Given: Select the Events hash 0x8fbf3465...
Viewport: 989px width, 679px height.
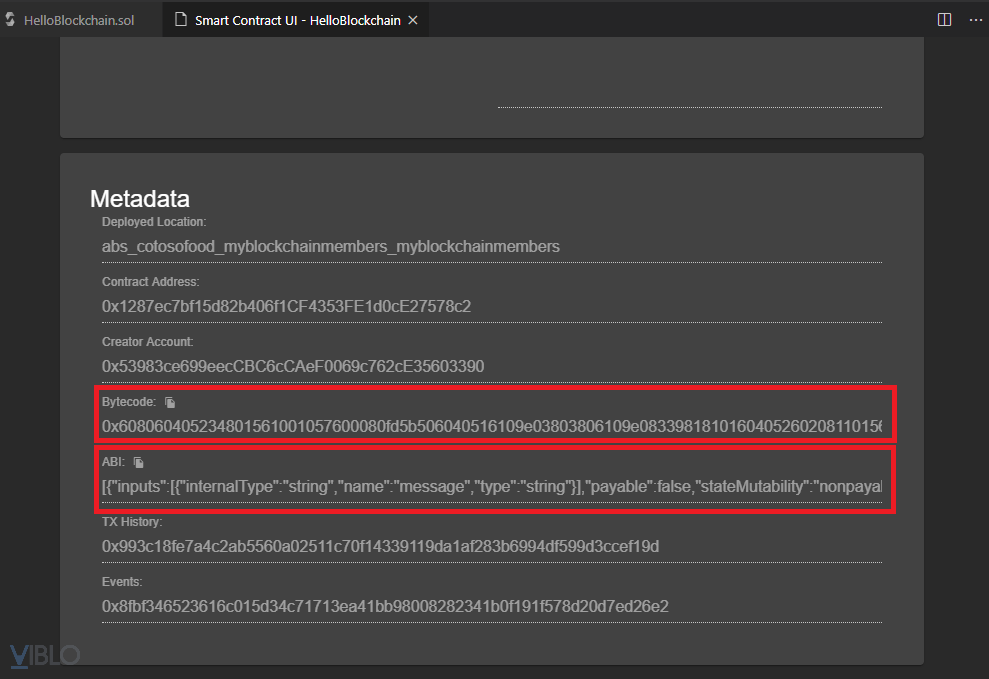Looking at the screenshot, I should pyautogui.click(x=385, y=606).
